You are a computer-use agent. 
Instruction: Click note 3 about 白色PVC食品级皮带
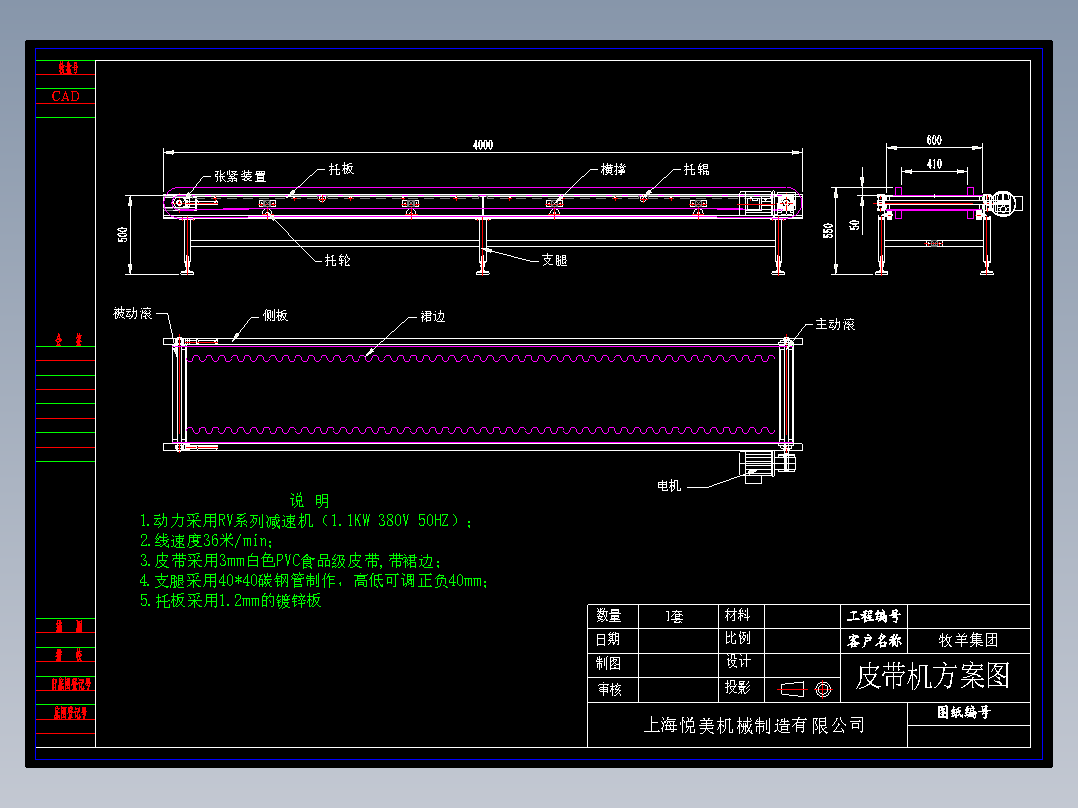coord(291,560)
